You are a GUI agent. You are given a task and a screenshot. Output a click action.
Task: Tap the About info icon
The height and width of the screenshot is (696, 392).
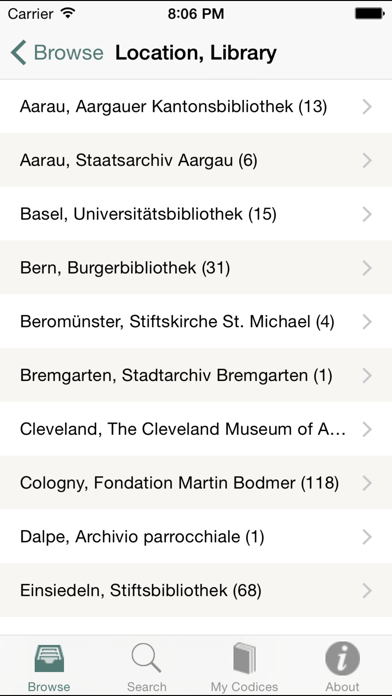coord(342,658)
